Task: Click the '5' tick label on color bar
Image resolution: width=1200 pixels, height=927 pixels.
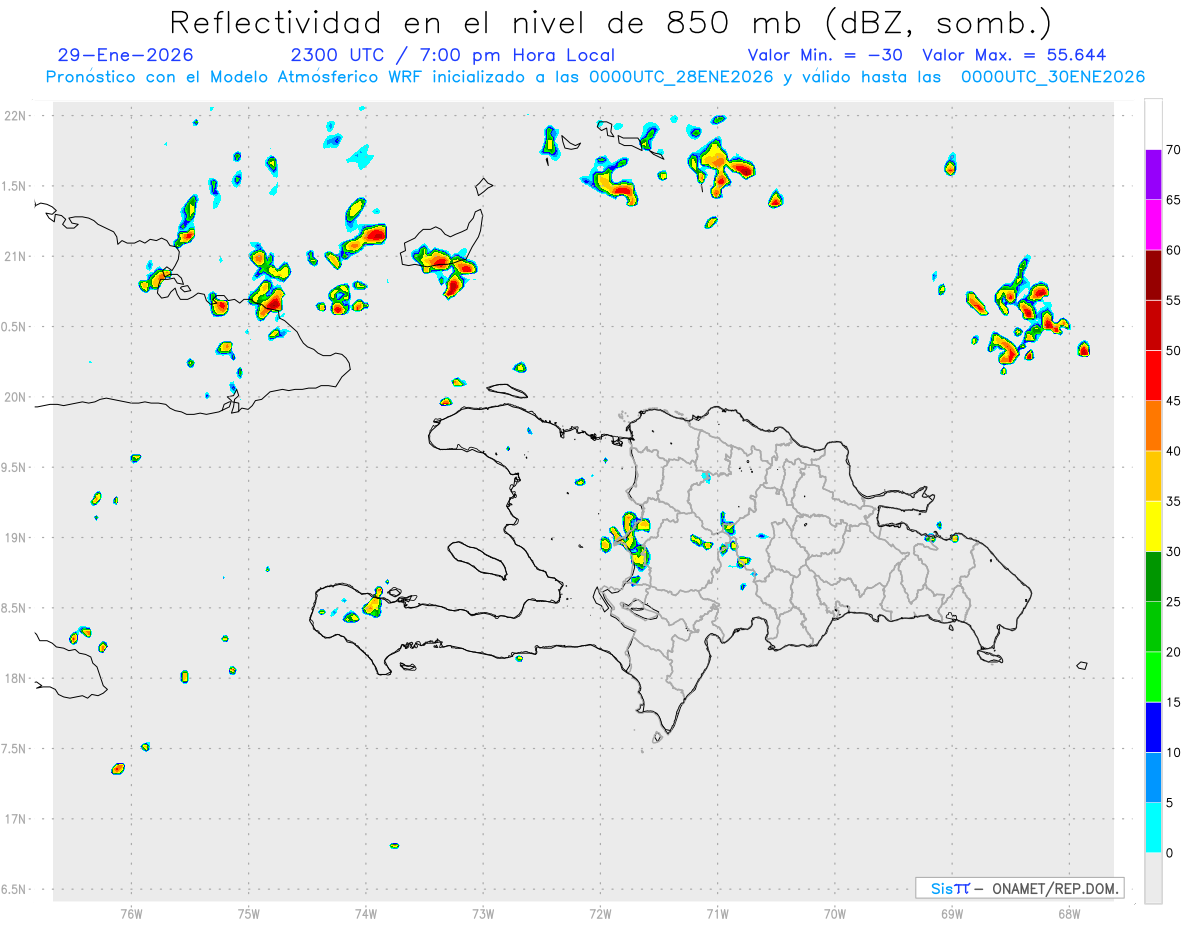Action: [1169, 803]
